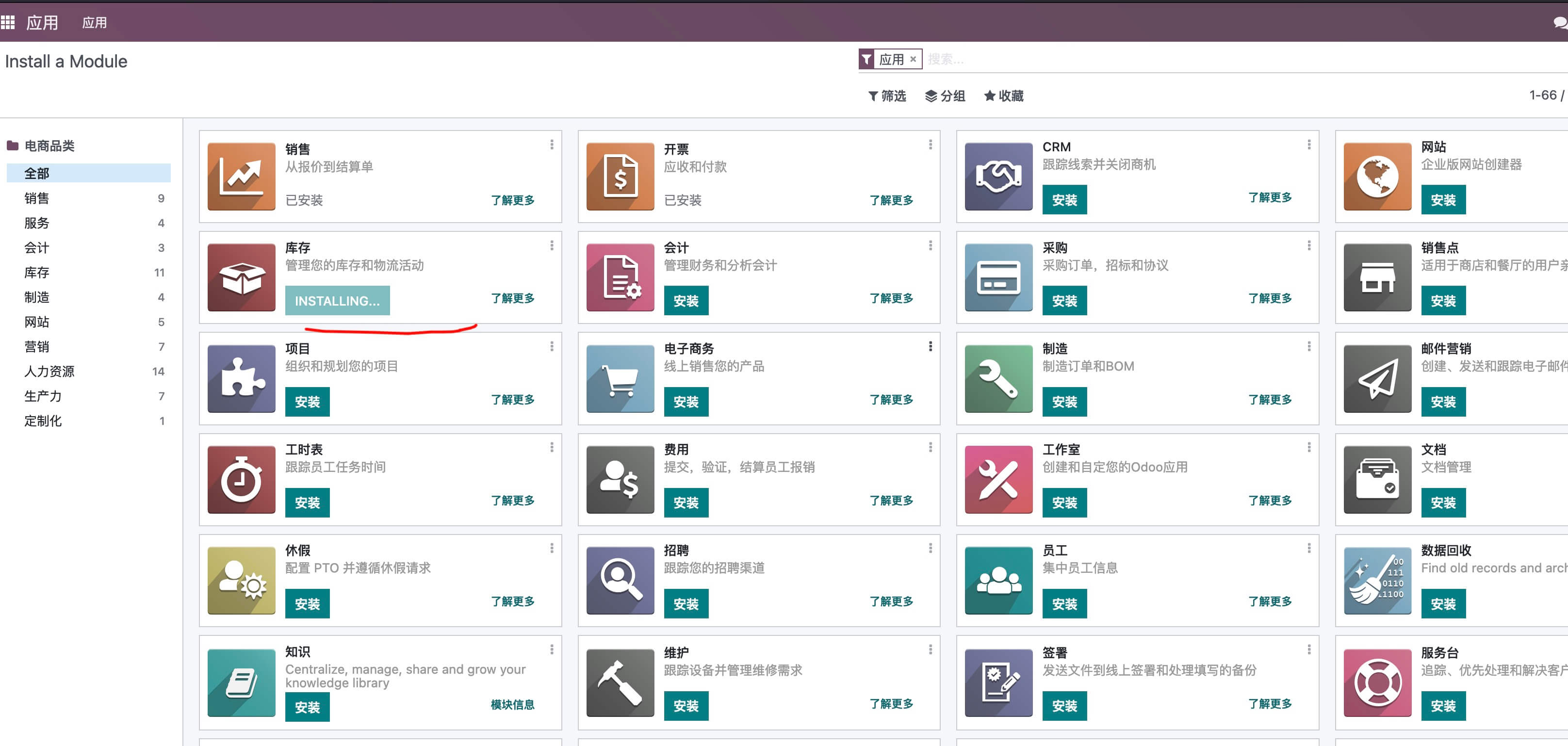
Task: Click the eCommerce shopping cart icon
Action: pyautogui.click(x=620, y=378)
